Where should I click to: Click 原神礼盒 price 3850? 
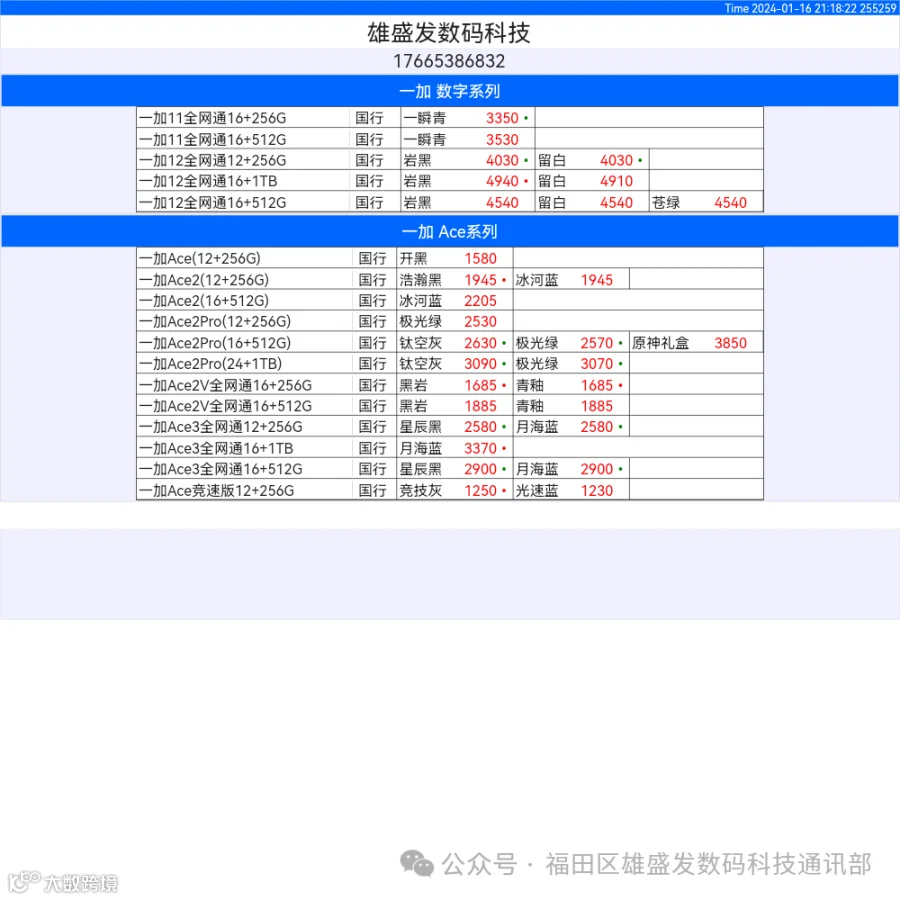point(730,343)
